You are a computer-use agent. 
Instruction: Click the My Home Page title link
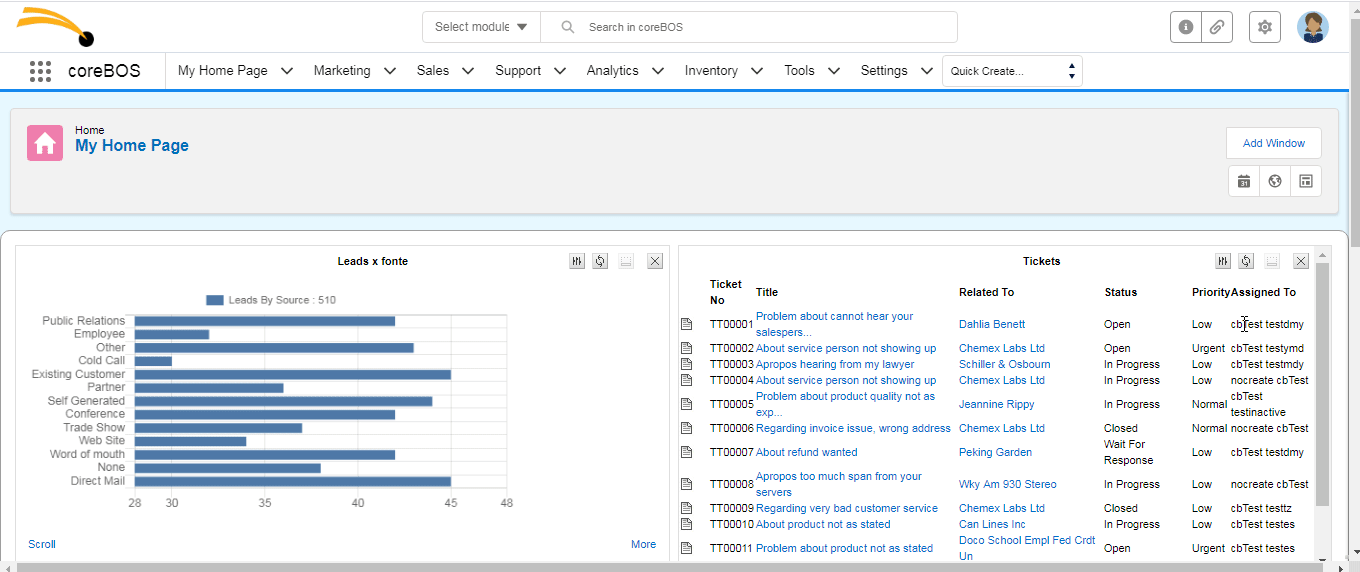(132, 146)
